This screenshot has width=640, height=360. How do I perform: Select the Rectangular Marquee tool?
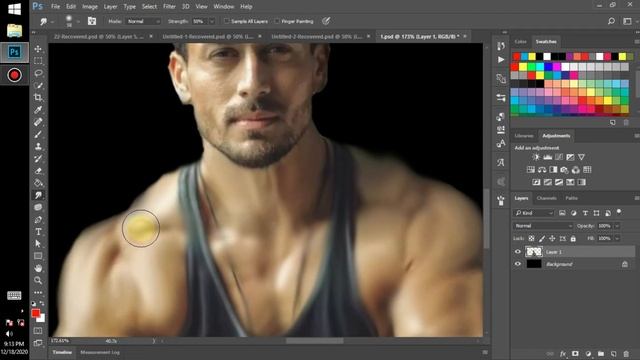point(38,61)
